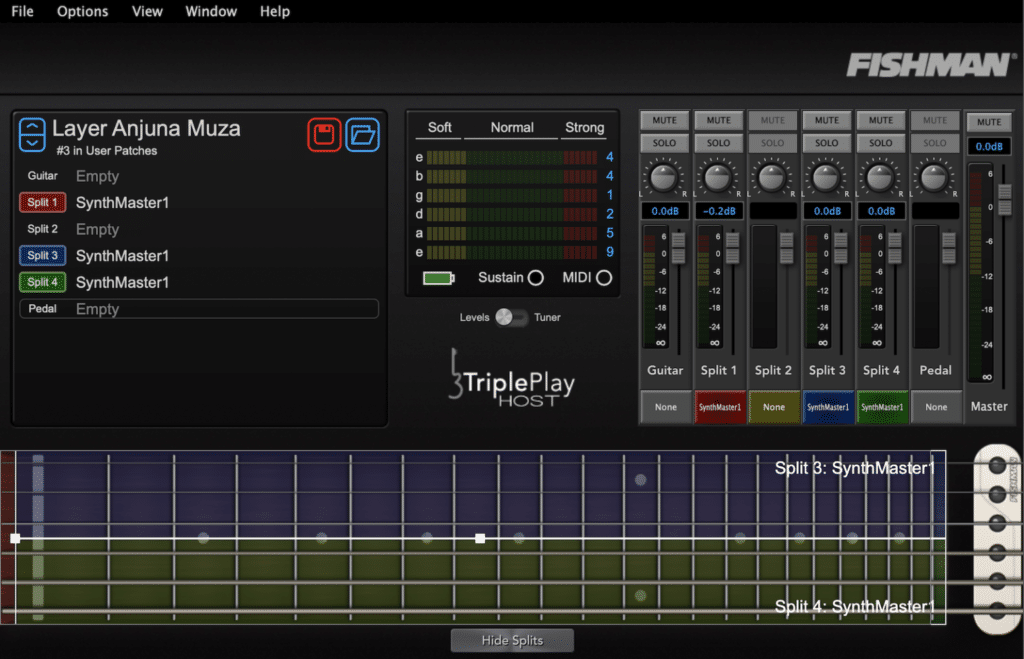Mute the Split 4 channel

tap(881, 120)
